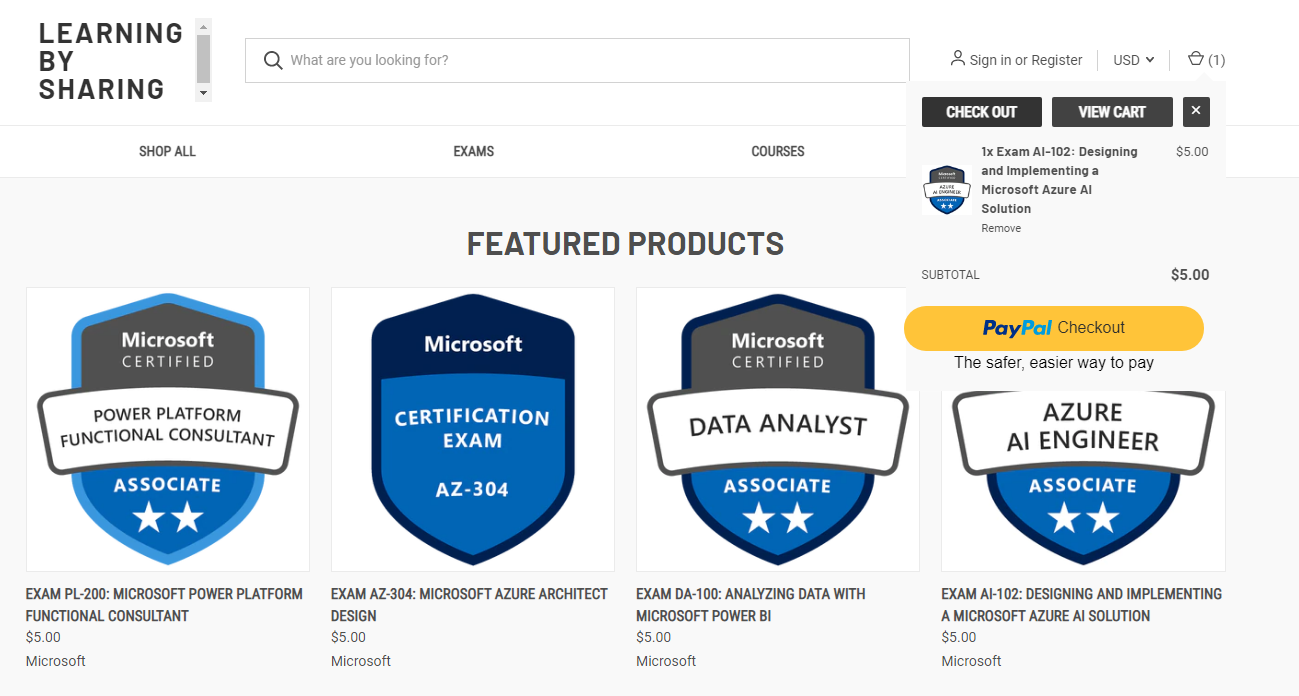Click the search magnifier icon
The height and width of the screenshot is (696, 1299).
[273, 61]
